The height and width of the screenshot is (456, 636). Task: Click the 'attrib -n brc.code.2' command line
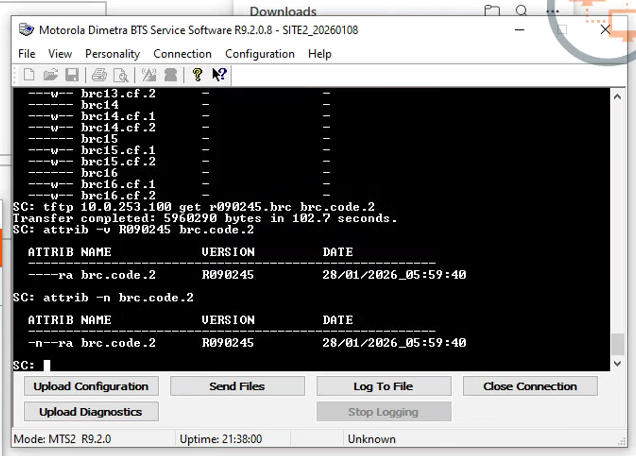[103, 298]
